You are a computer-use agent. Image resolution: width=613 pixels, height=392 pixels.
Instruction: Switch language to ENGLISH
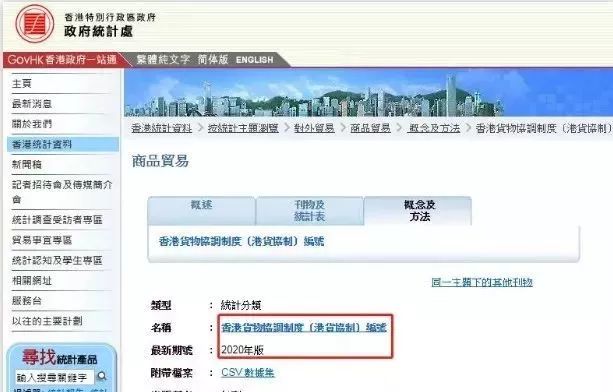(x=255, y=60)
